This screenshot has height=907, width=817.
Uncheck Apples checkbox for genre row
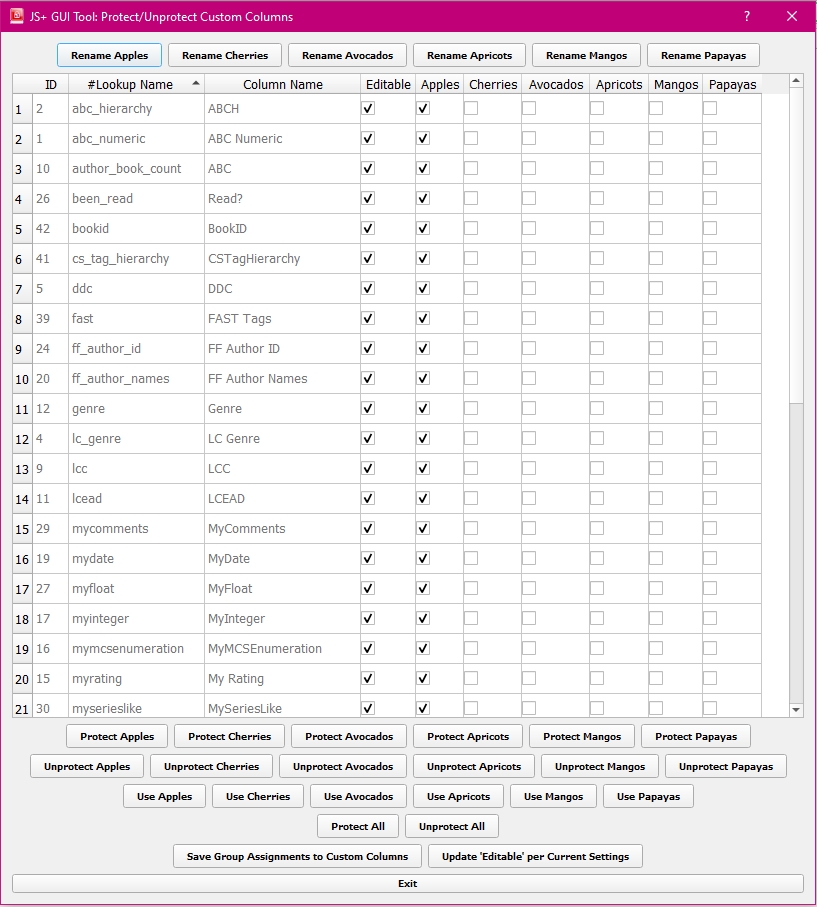(423, 408)
